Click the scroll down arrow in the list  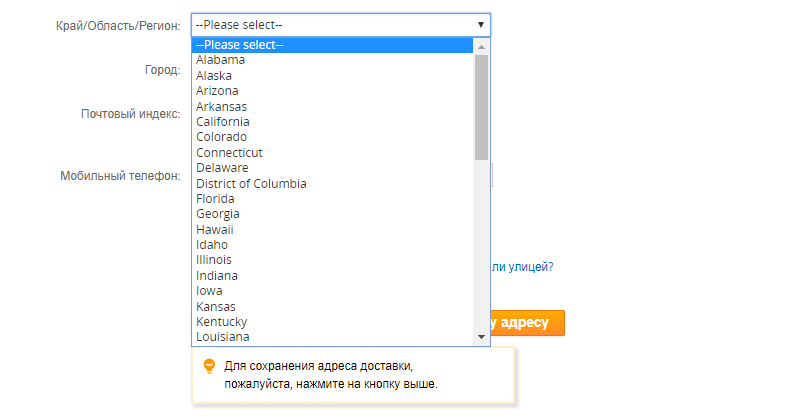click(482, 337)
